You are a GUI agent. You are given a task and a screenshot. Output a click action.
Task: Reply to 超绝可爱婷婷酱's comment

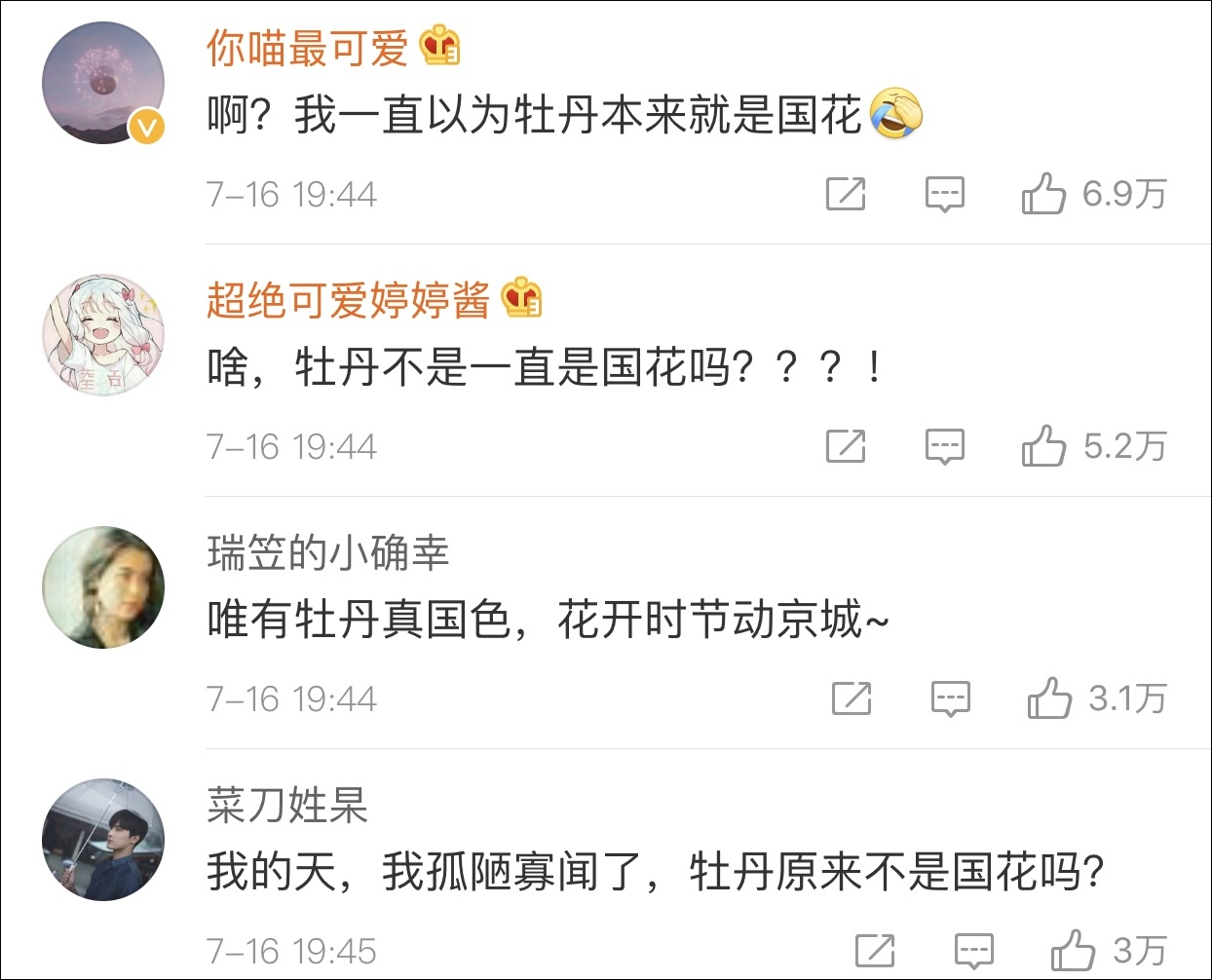pyautogui.click(x=944, y=447)
